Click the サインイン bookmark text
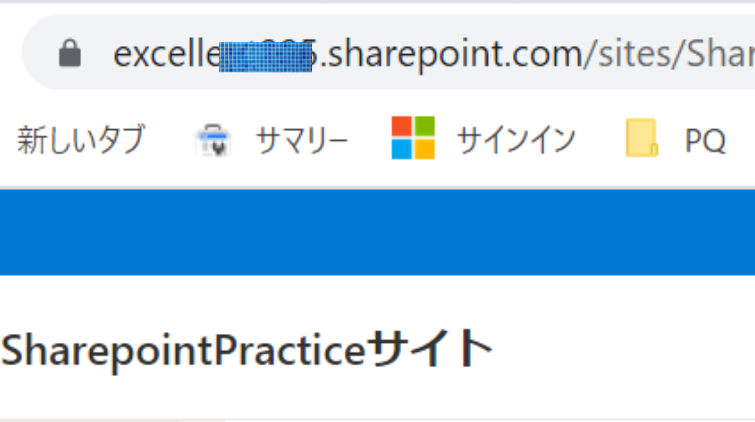 (516, 141)
